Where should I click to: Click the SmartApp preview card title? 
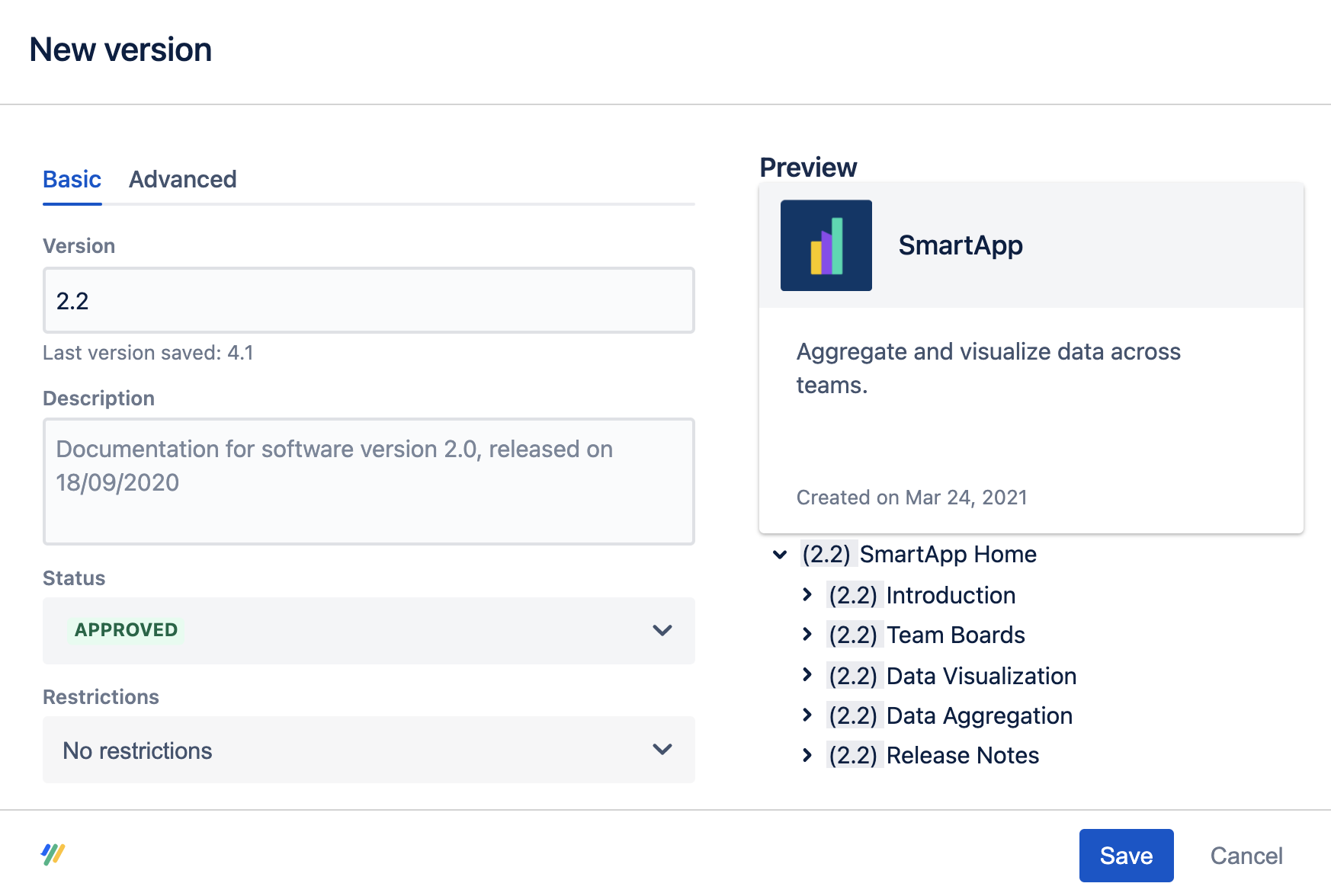pos(961,245)
